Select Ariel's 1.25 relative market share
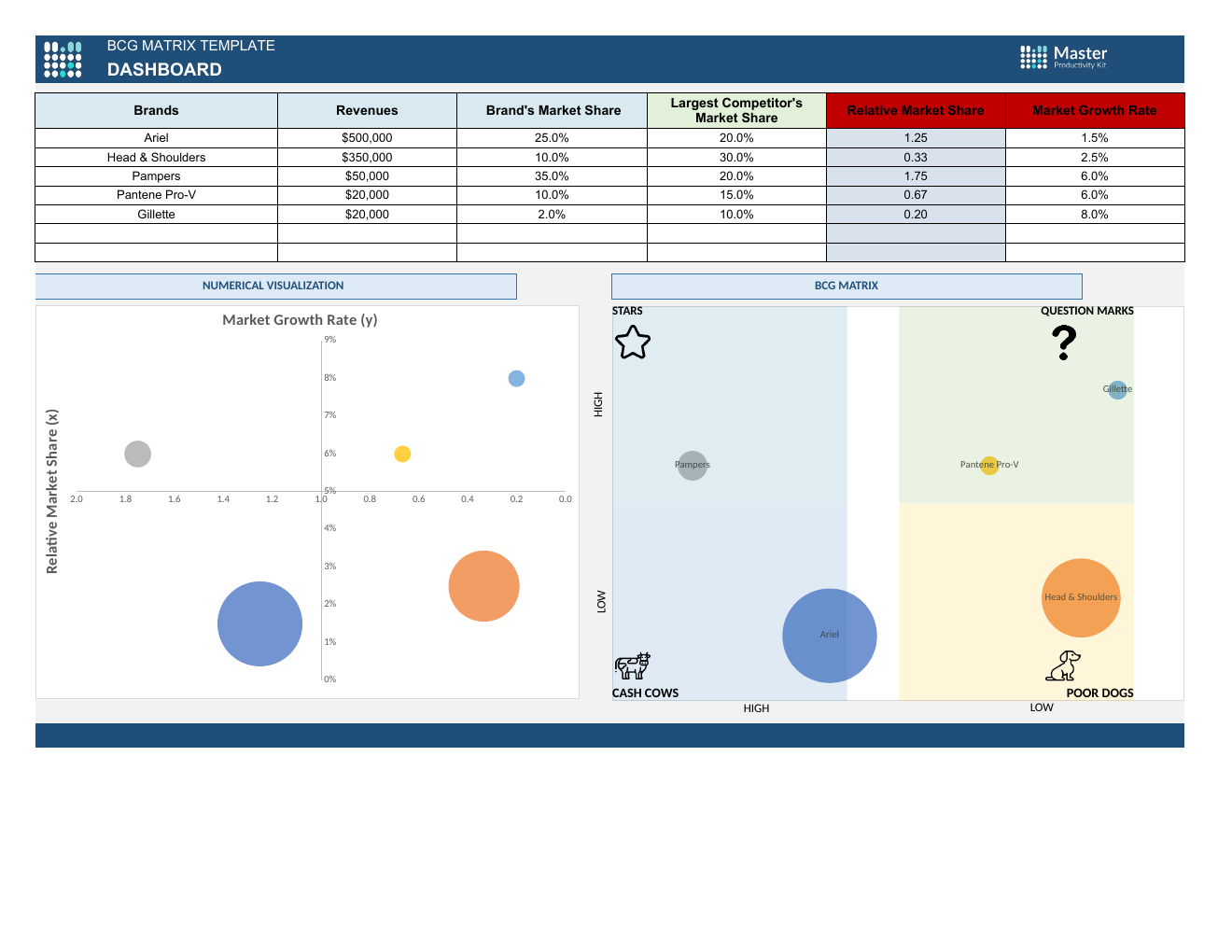The image size is (1232, 952). (916, 138)
